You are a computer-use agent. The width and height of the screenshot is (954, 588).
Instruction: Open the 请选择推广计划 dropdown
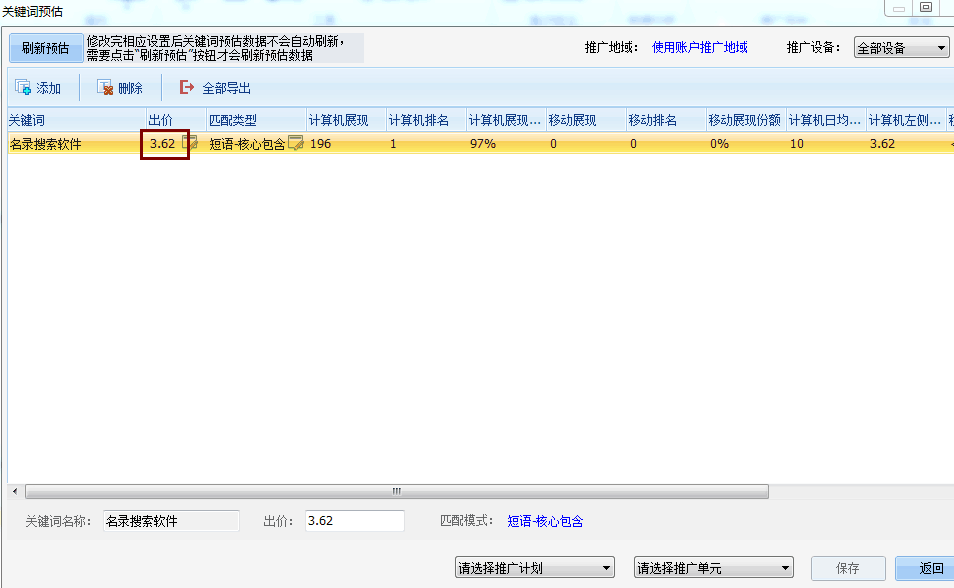point(534,567)
